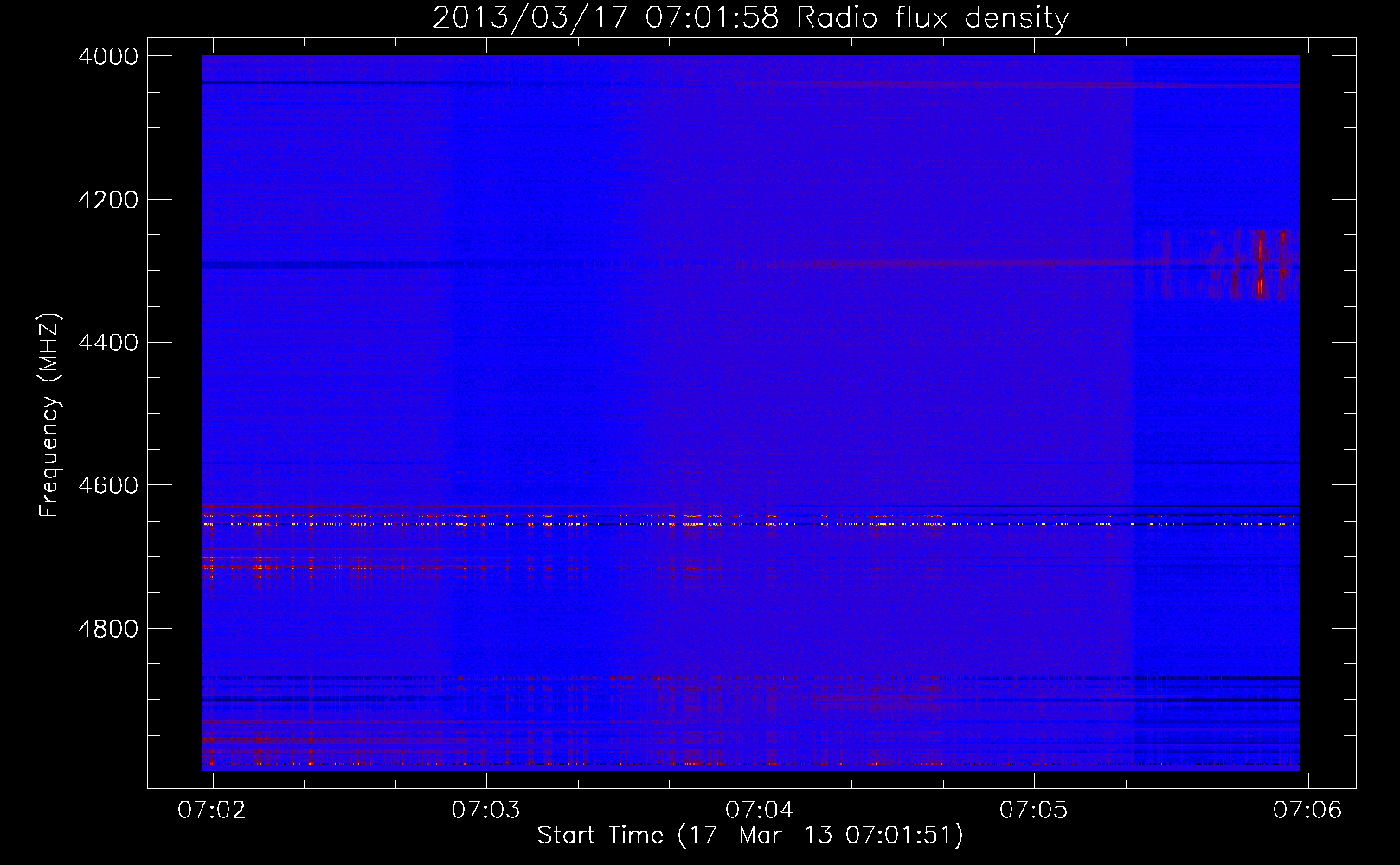The width and height of the screenshot is (1400, 865).
Task: Click the 07:02 time axis label
Action: [212, 810]
